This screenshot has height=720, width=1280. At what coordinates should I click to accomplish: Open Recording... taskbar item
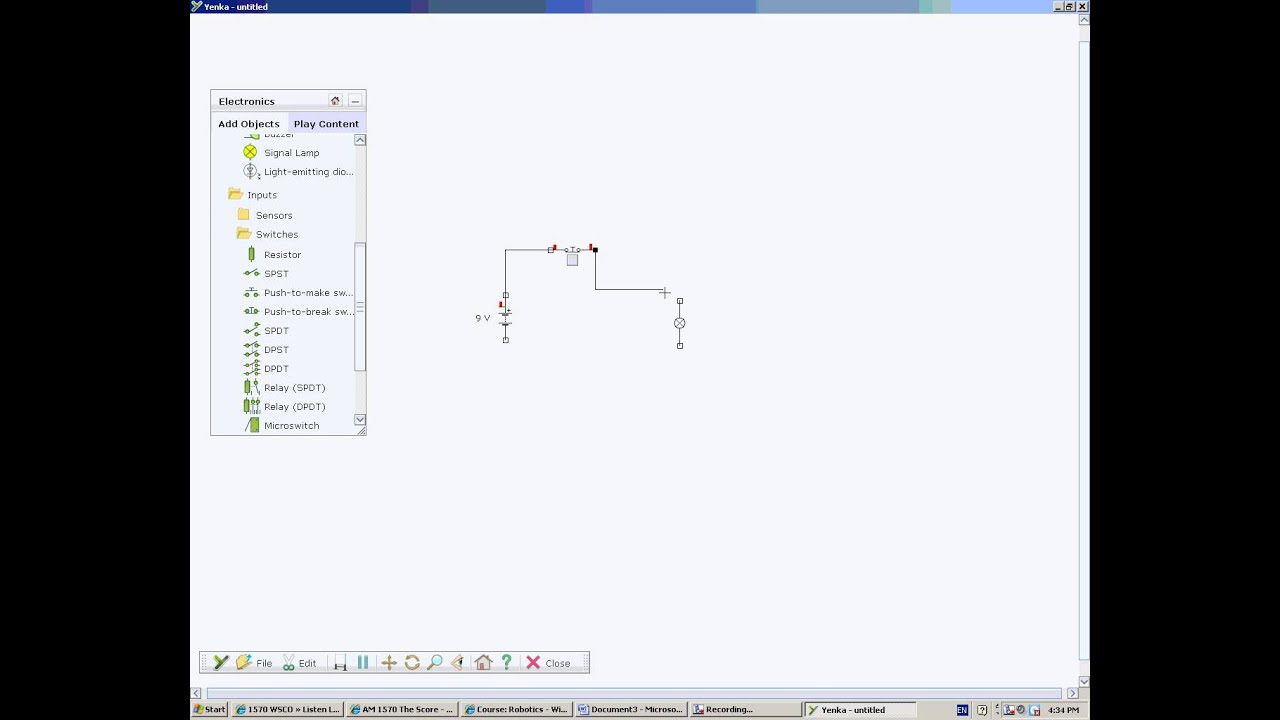(x=746, y=710)
